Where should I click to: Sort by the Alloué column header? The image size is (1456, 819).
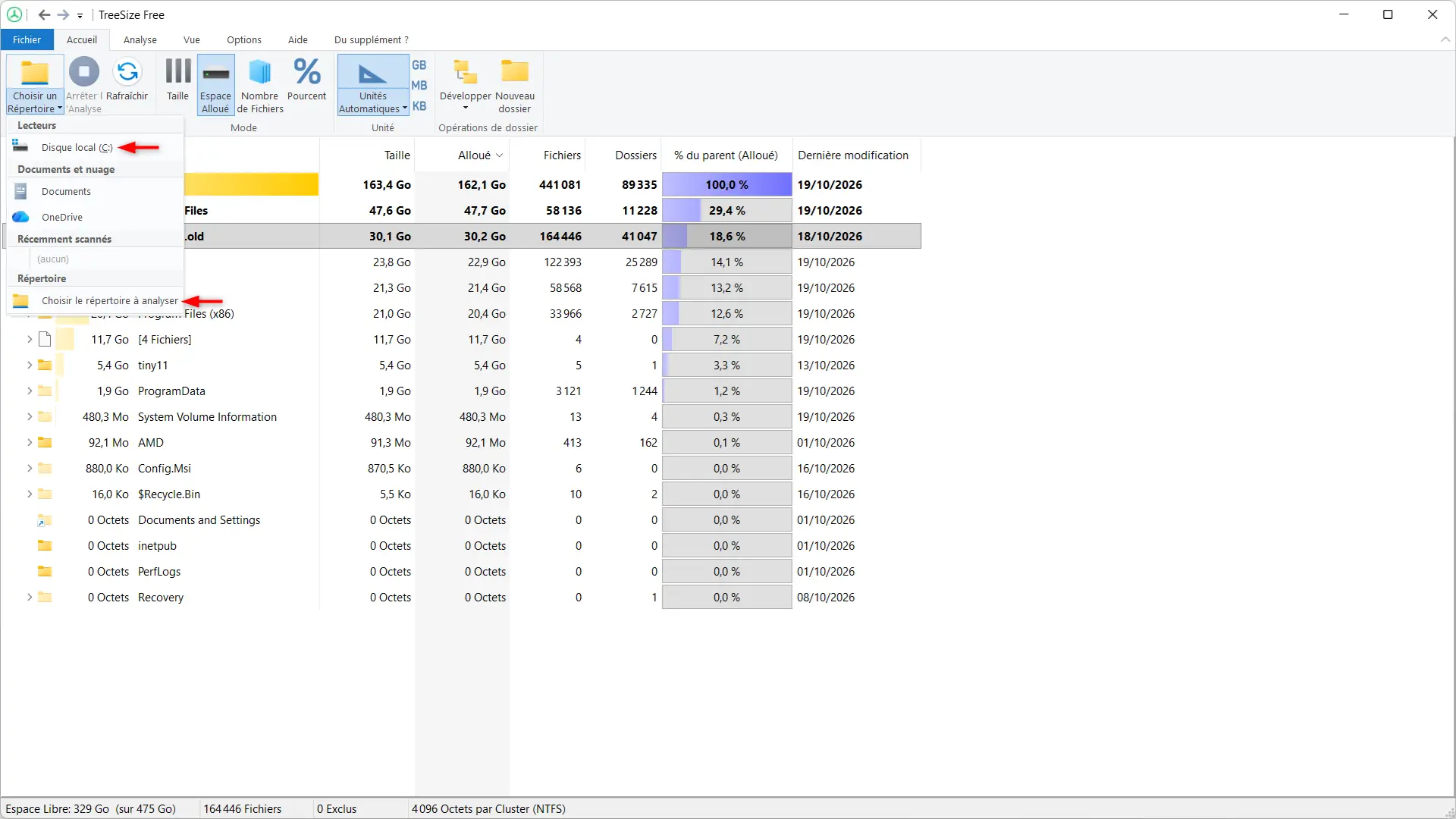tap(462, 155)
